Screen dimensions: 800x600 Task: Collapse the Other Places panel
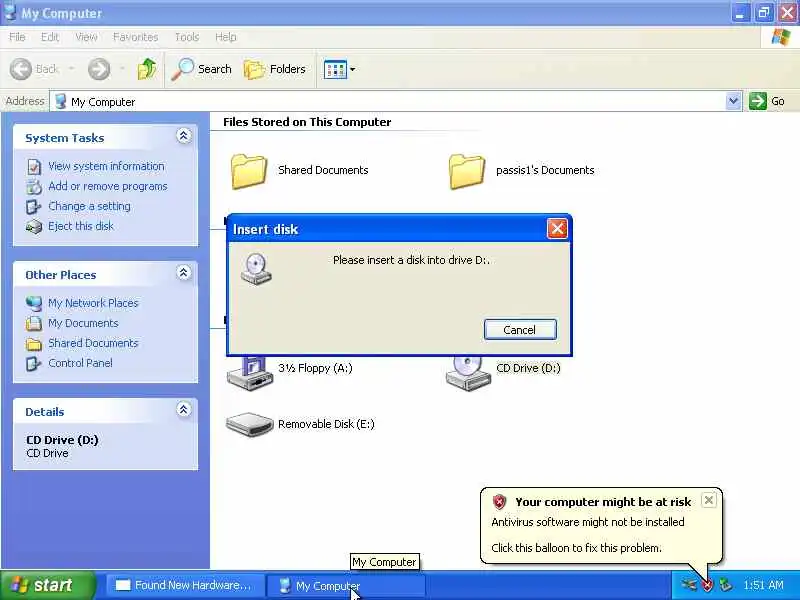click(184, 272)
